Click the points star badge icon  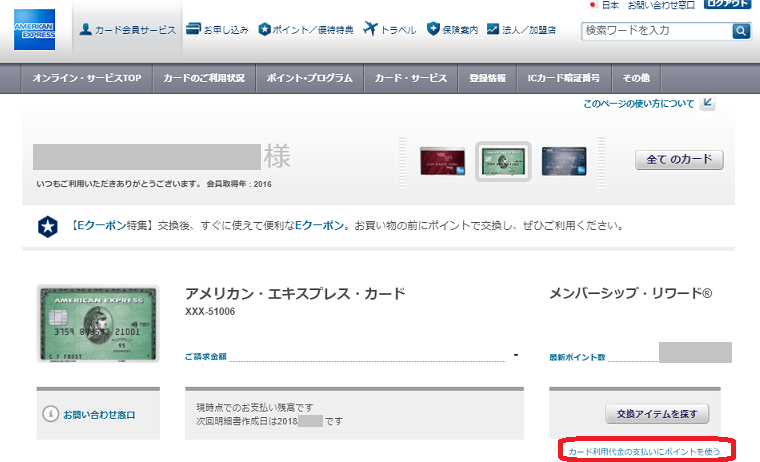264,29
